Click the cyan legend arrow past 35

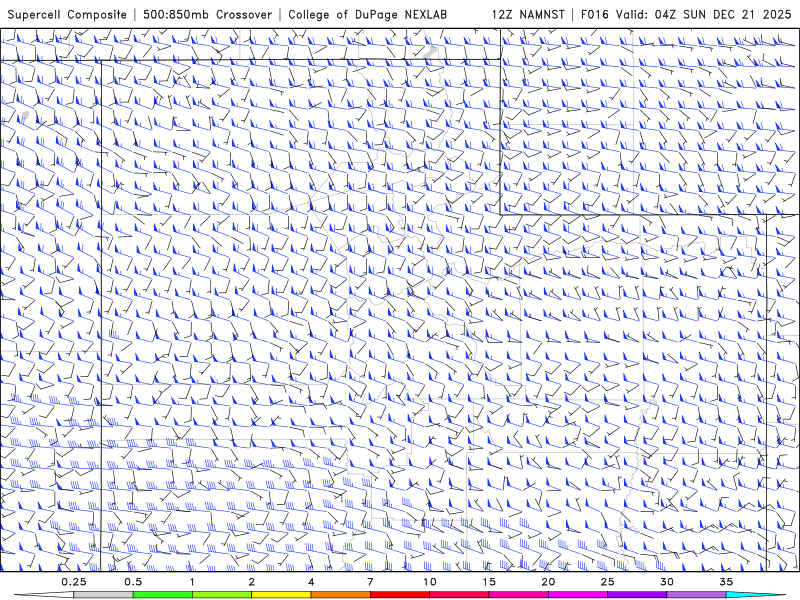pos(755,595)
